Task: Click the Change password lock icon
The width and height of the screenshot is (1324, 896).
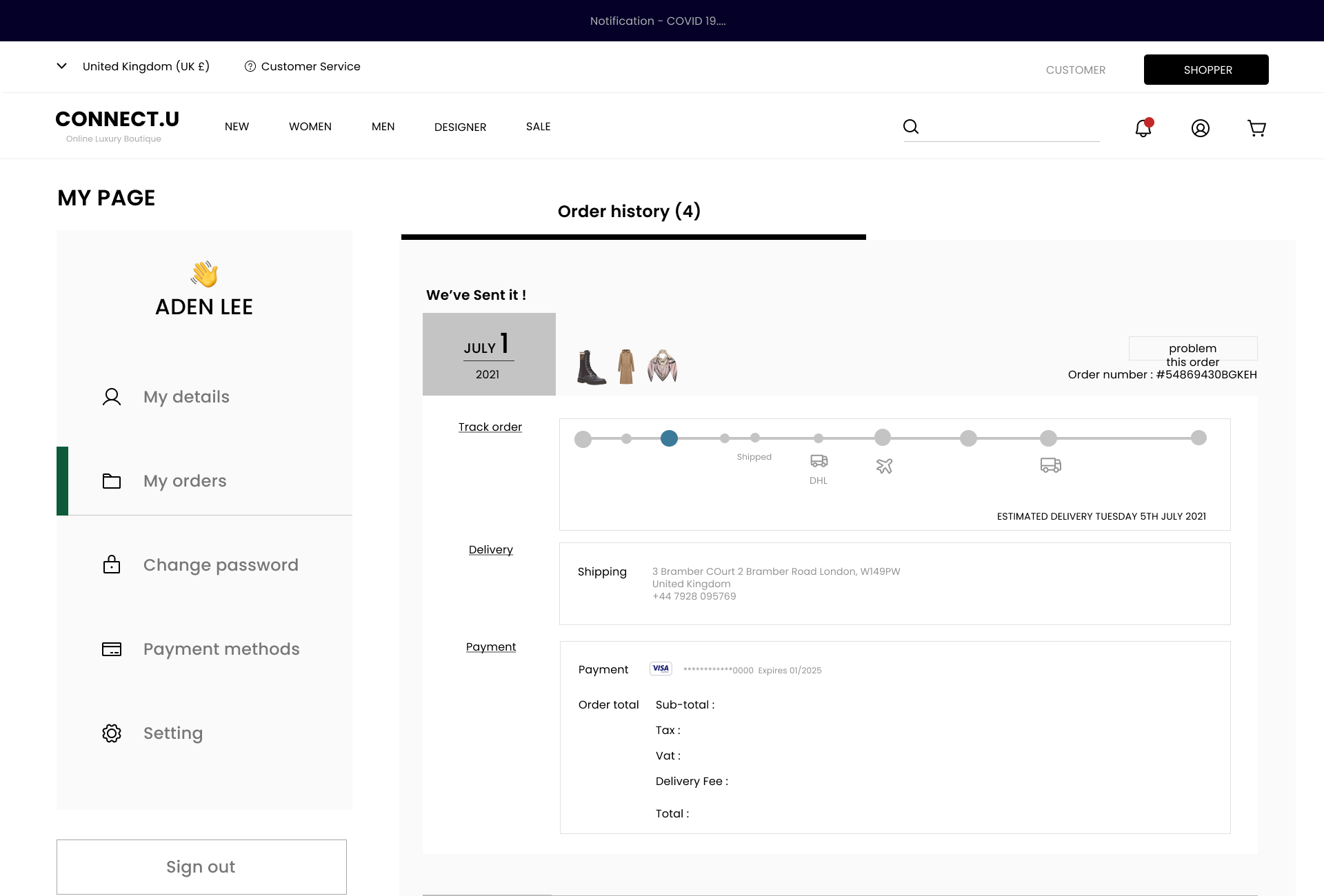Action: click(x=112, y=564)
